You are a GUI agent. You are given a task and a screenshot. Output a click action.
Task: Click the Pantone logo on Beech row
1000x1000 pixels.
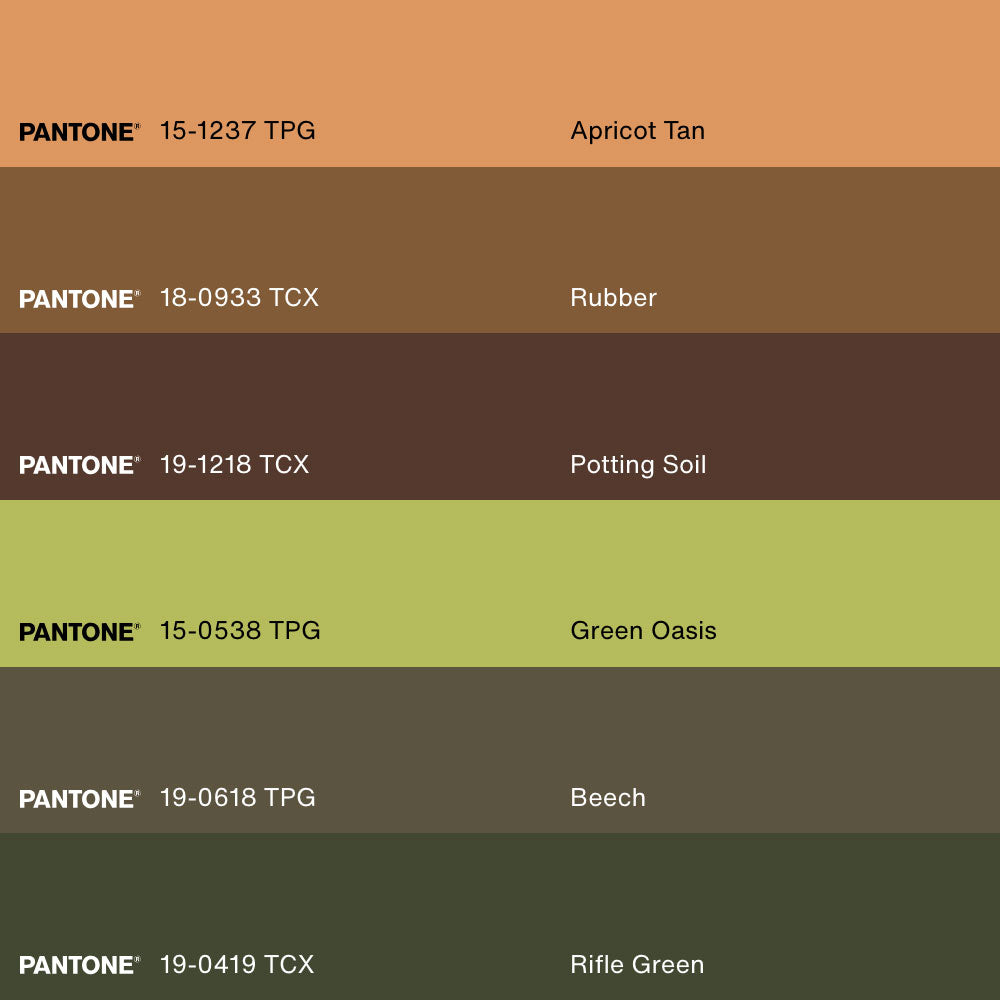click(x=79, y=799)
